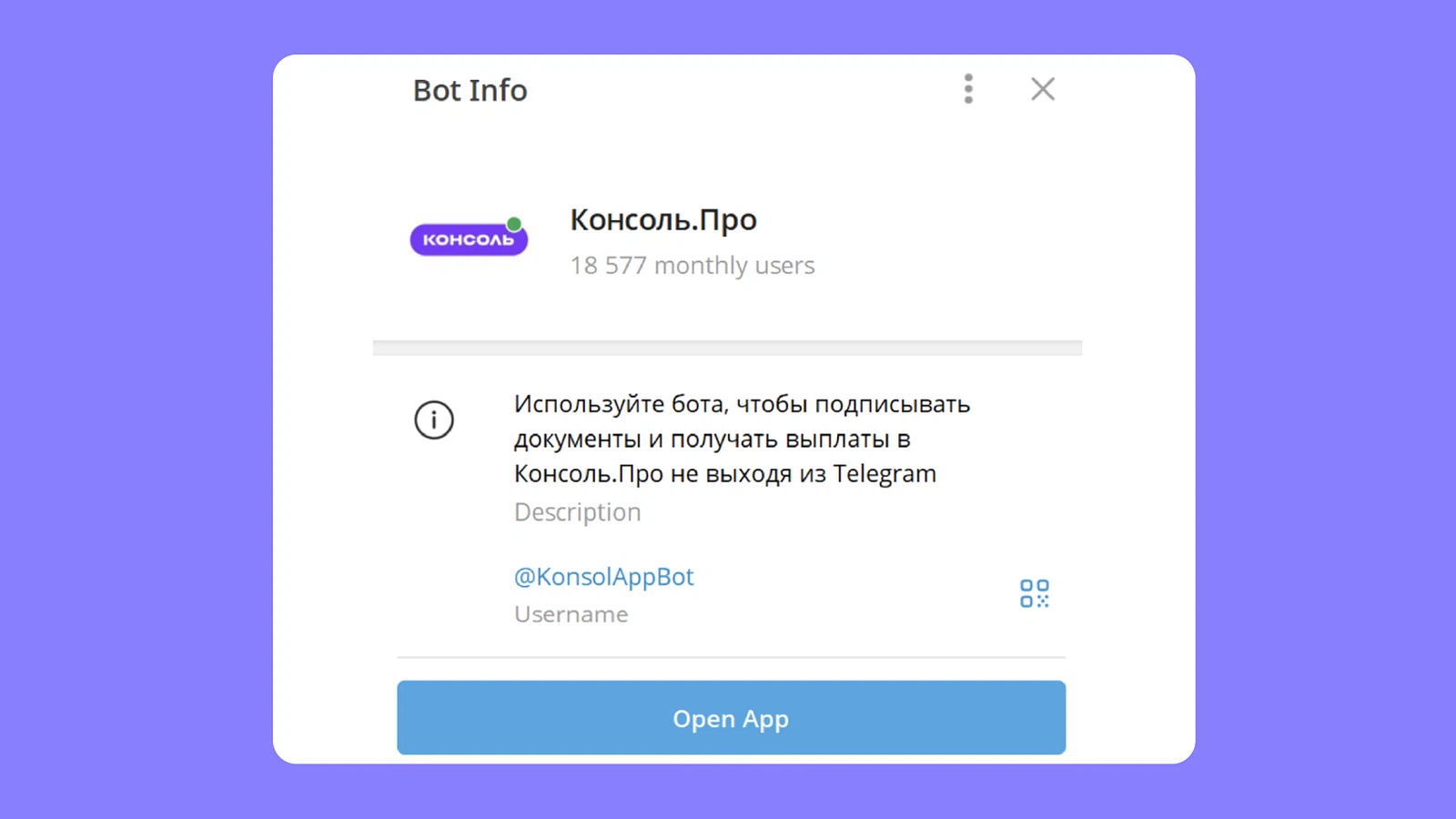Close the Bot Info dialog
Viewport: 1456px width, 819px height.
point(1043,89)
